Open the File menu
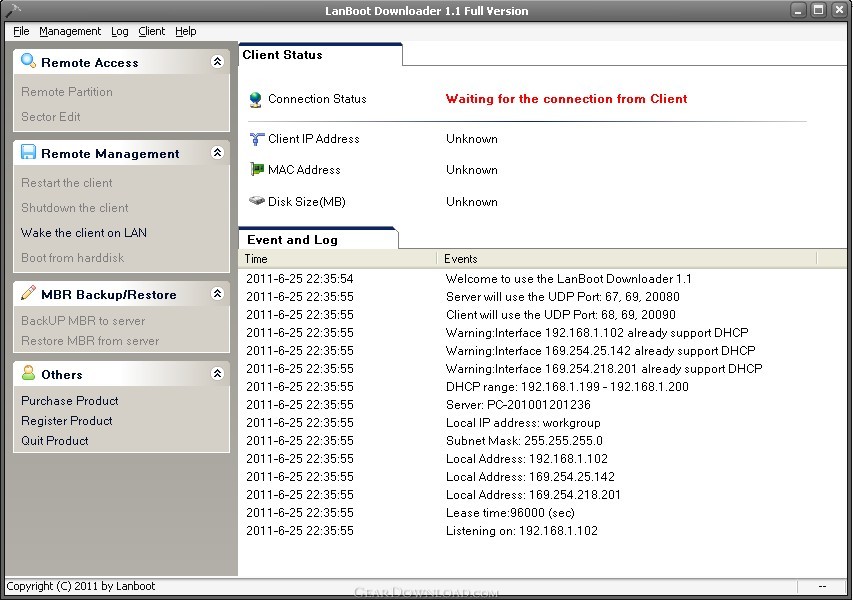 coord(21,31)
